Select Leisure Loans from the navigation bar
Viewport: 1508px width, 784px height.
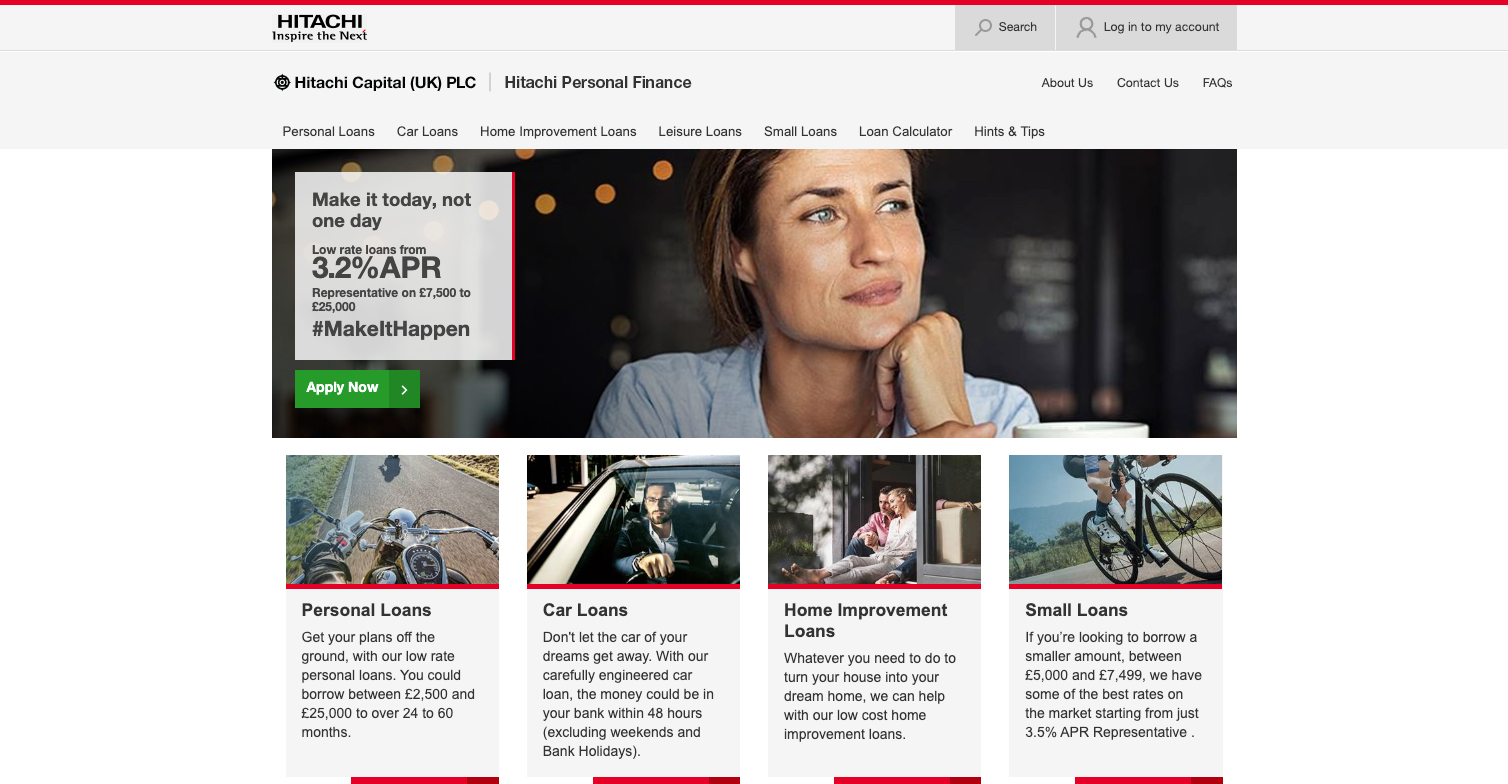[x=700, y=132]
